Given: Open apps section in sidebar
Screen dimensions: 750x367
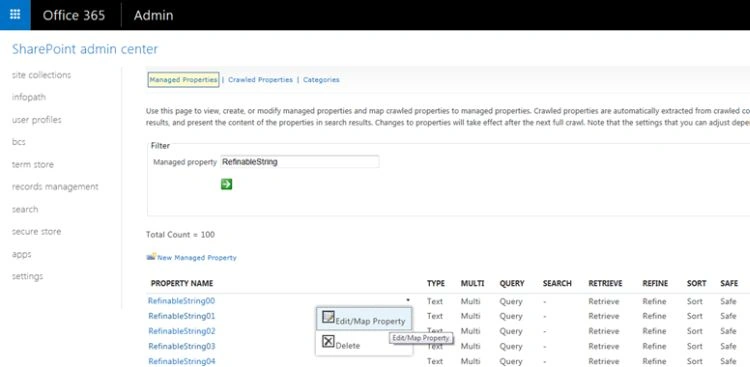Looking at the screenshot, I should tap(22, 254).
